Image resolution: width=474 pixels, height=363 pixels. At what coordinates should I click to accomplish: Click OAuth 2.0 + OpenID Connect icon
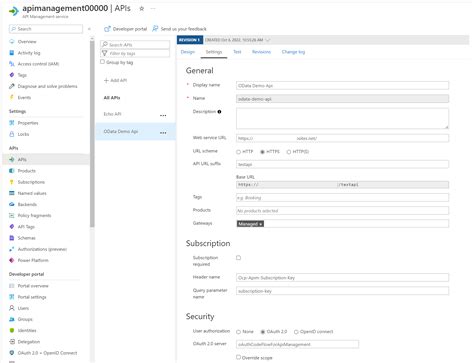(x=12, y=353)
